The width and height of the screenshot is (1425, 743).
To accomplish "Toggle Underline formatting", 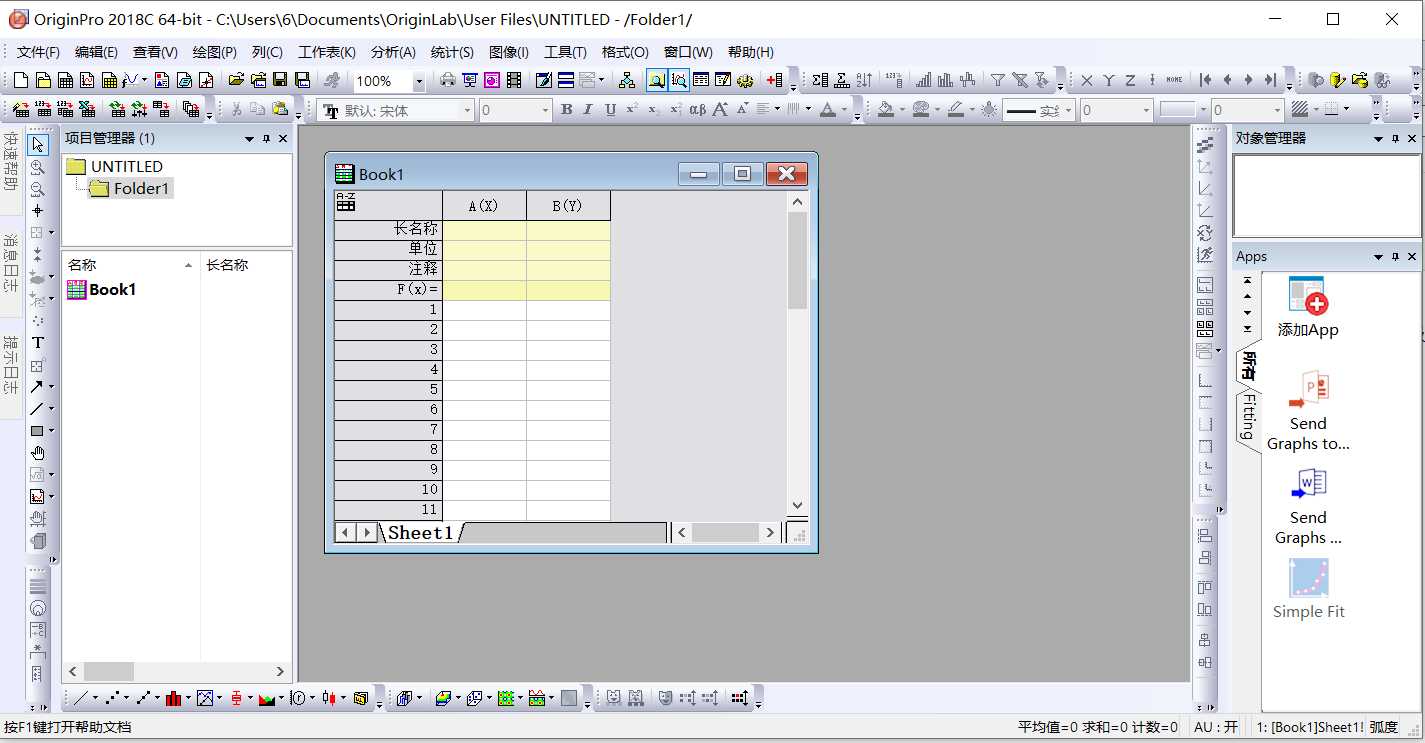I will 610,109.
